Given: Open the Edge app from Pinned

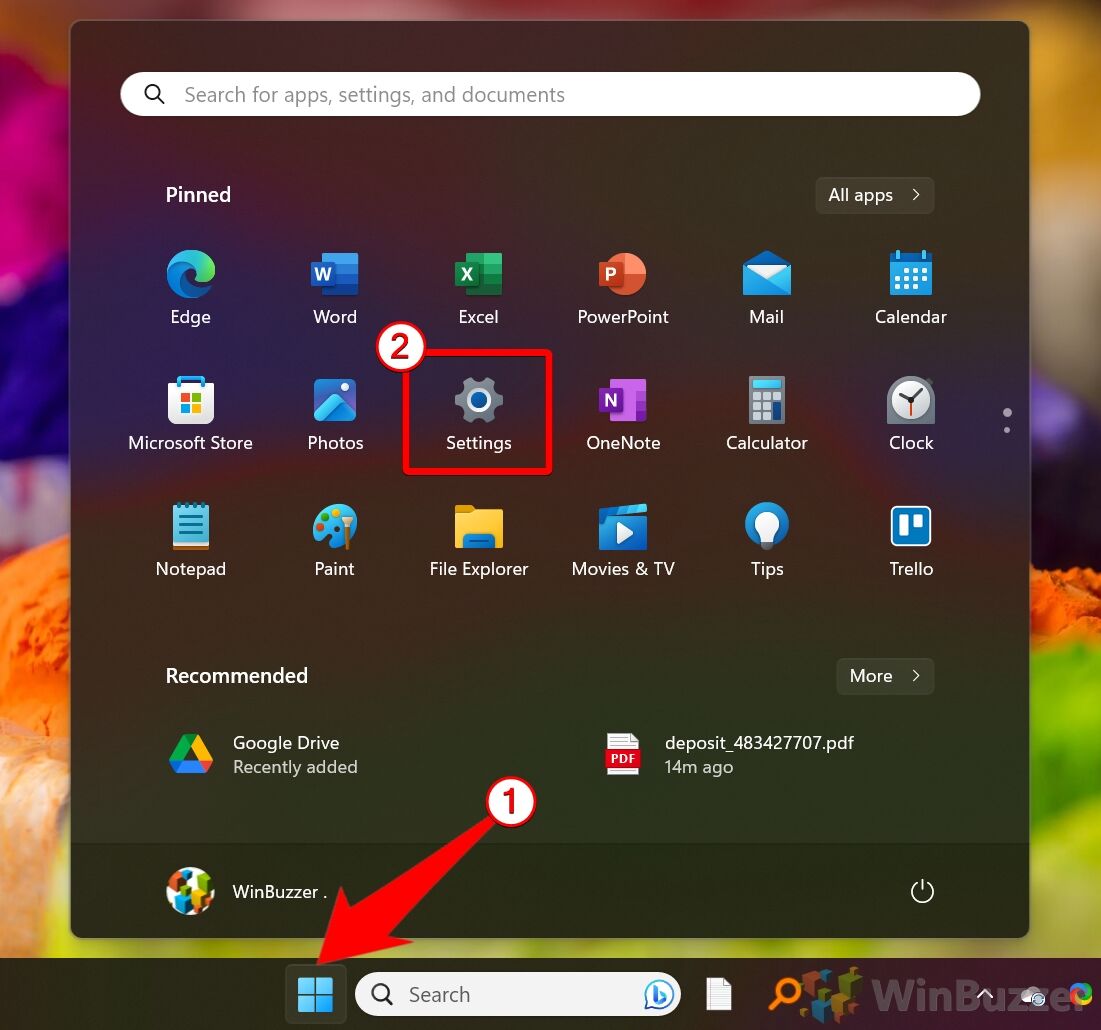Looking at the screenshot, I should point(190,286).
